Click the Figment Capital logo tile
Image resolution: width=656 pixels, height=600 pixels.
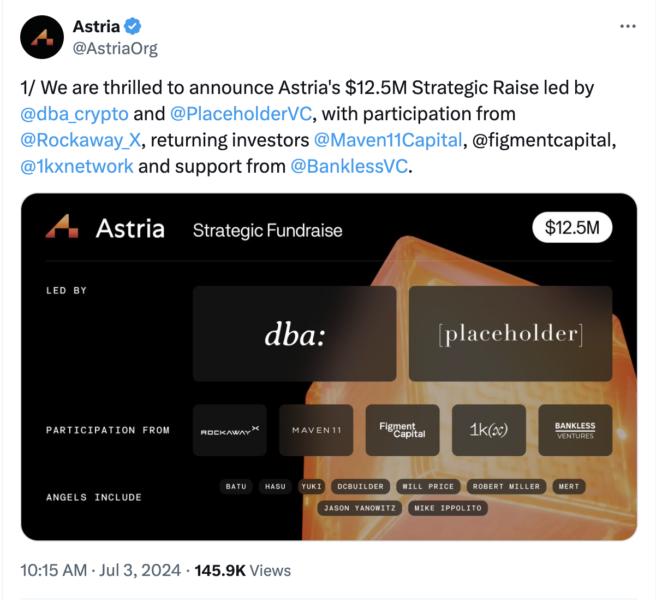click(x=402, y=430)
